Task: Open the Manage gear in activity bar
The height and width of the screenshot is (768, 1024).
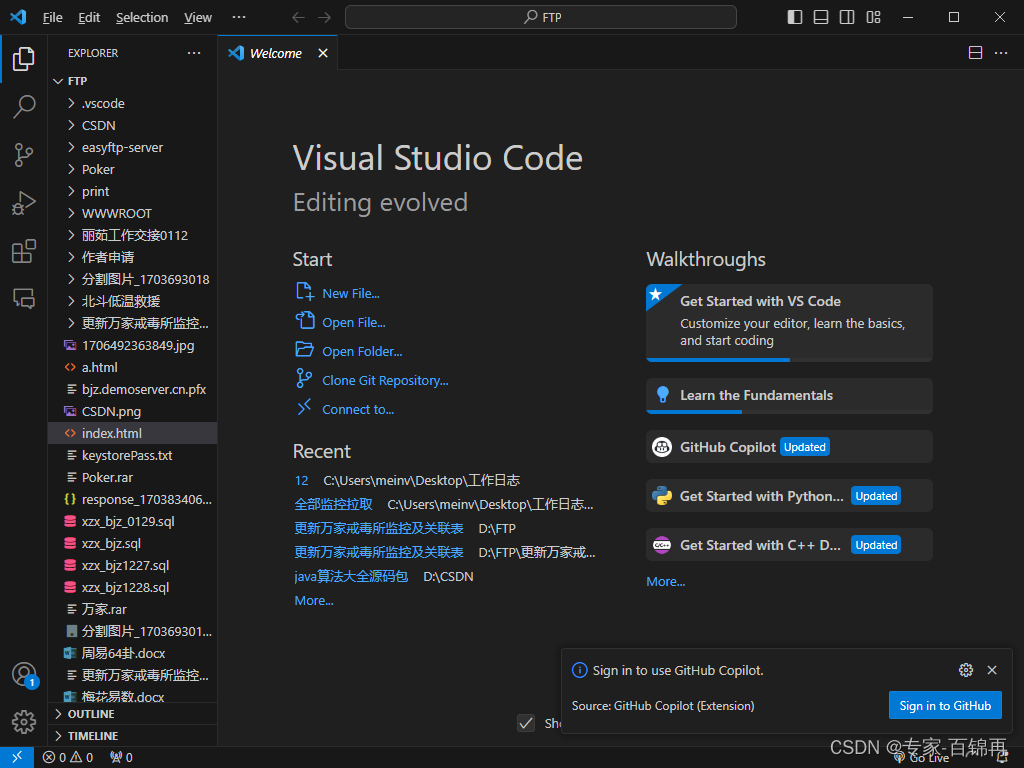Action: point(24,722)
